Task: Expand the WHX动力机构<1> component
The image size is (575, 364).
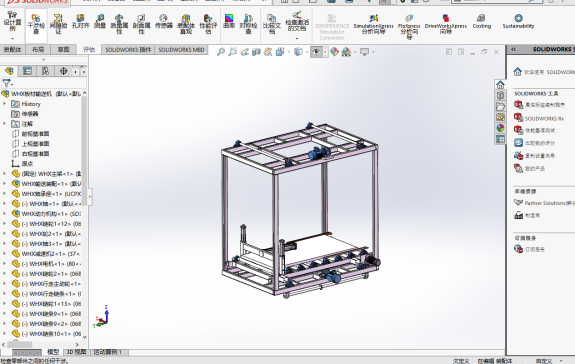Action: point(4,214)
